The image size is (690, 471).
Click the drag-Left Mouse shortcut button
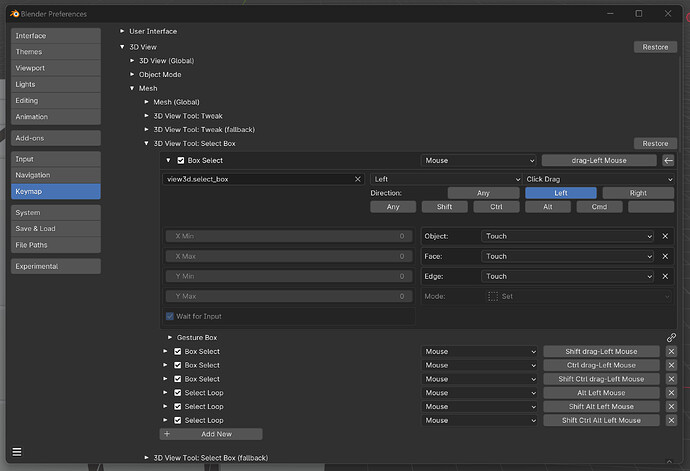599,161
